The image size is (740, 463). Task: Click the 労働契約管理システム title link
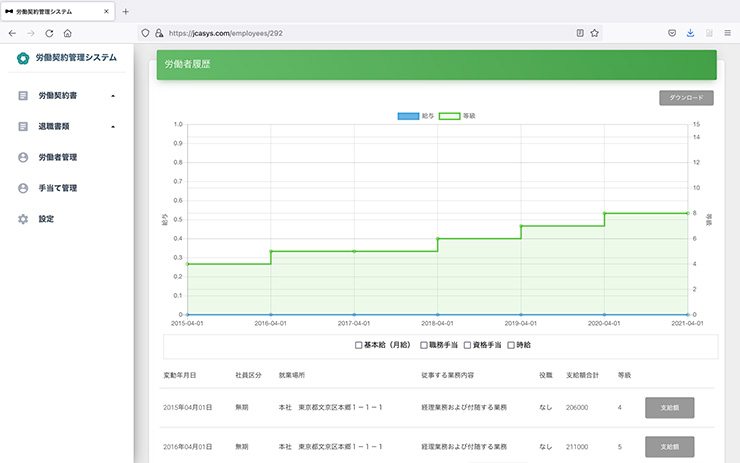tap(76, 58)
